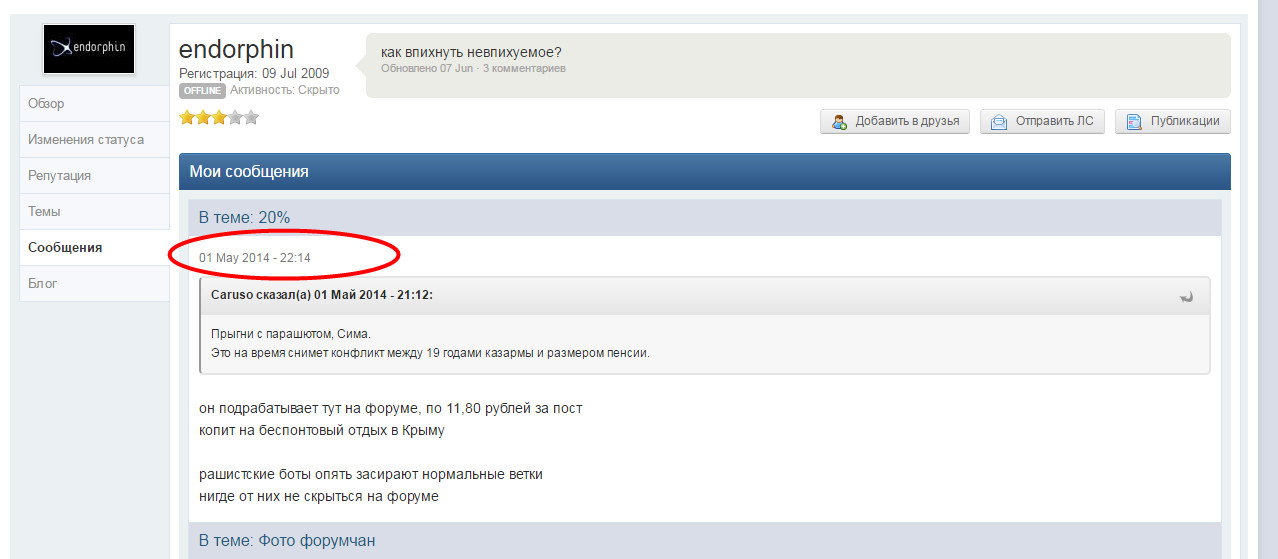The height and width of the screenshot is (559, 1278).
Task: Click Добавить в друзья button
Action: [x=895, y=121]
